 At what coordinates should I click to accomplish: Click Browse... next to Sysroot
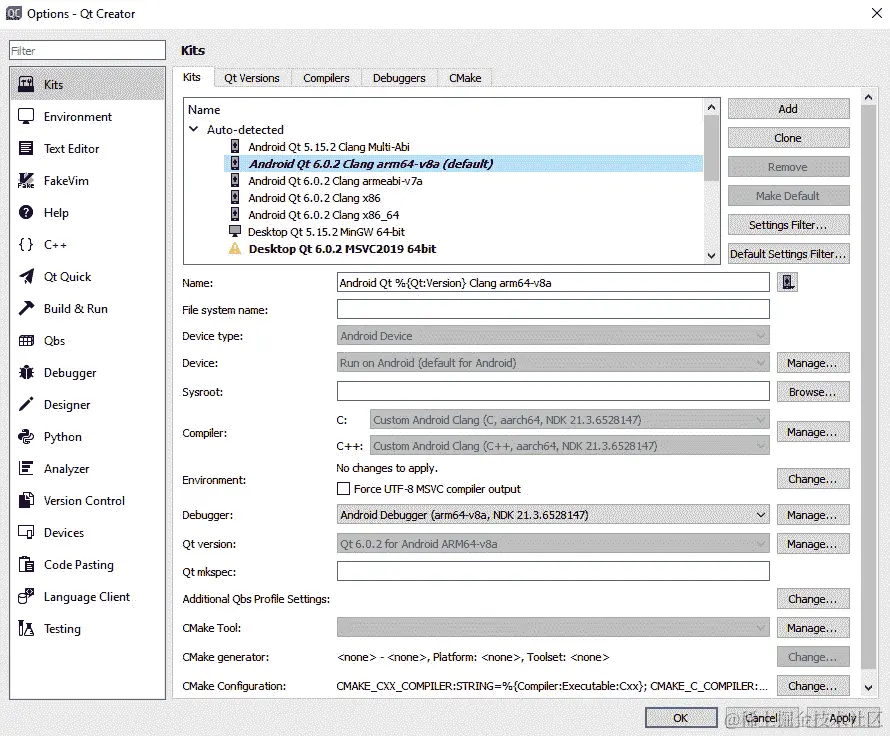[x=812, y=392]
